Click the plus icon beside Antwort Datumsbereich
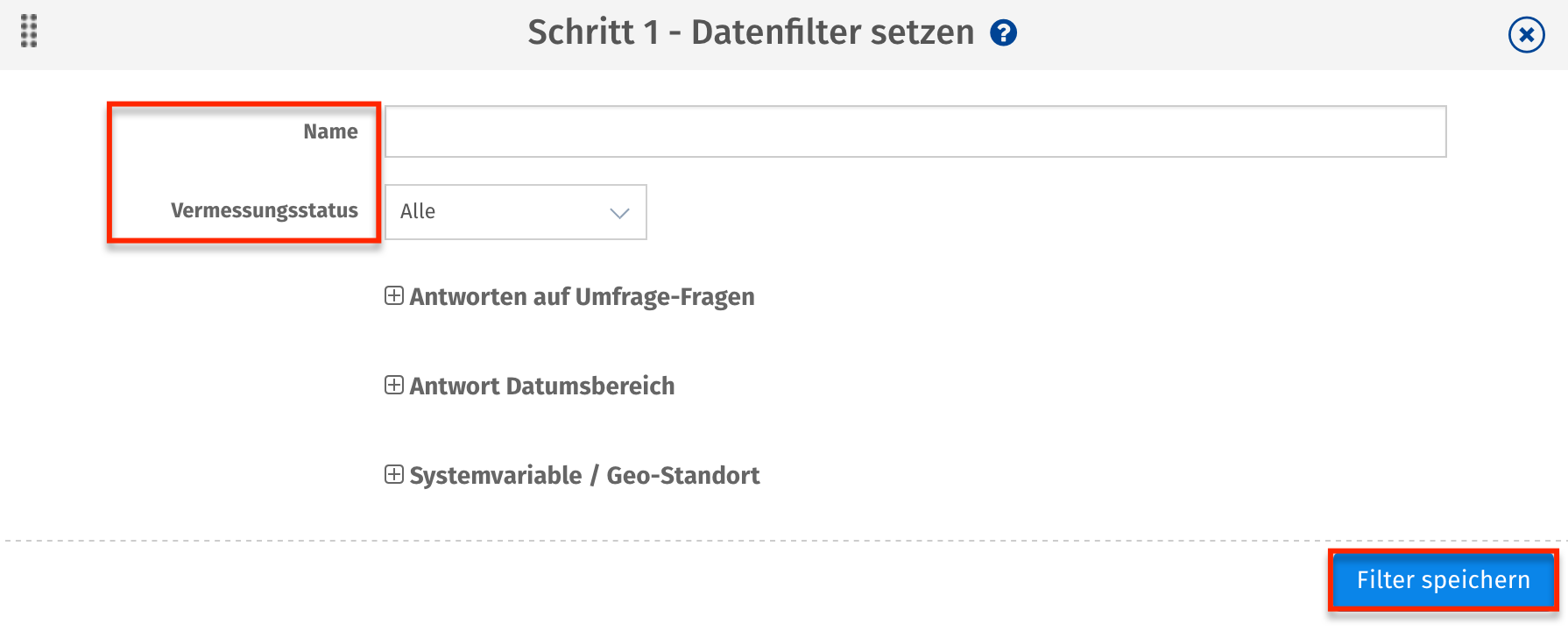Image resolution: width=1568 pixels, height=631 pixels. click(x=394, y=386)
